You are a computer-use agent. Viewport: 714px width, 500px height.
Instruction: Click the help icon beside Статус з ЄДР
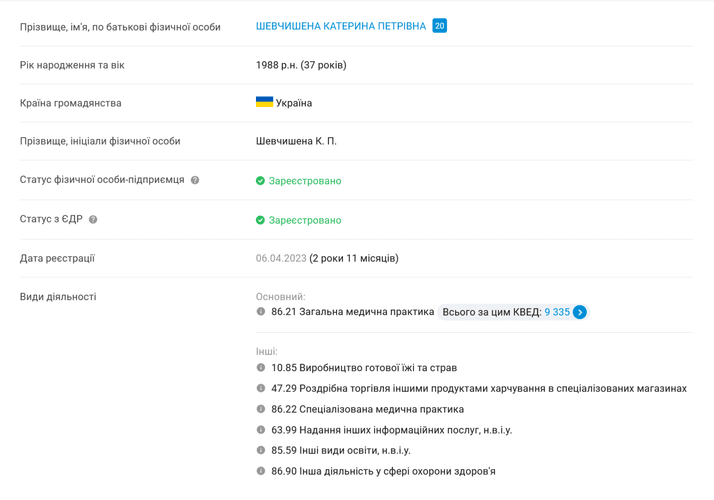[x=93, y=219]
